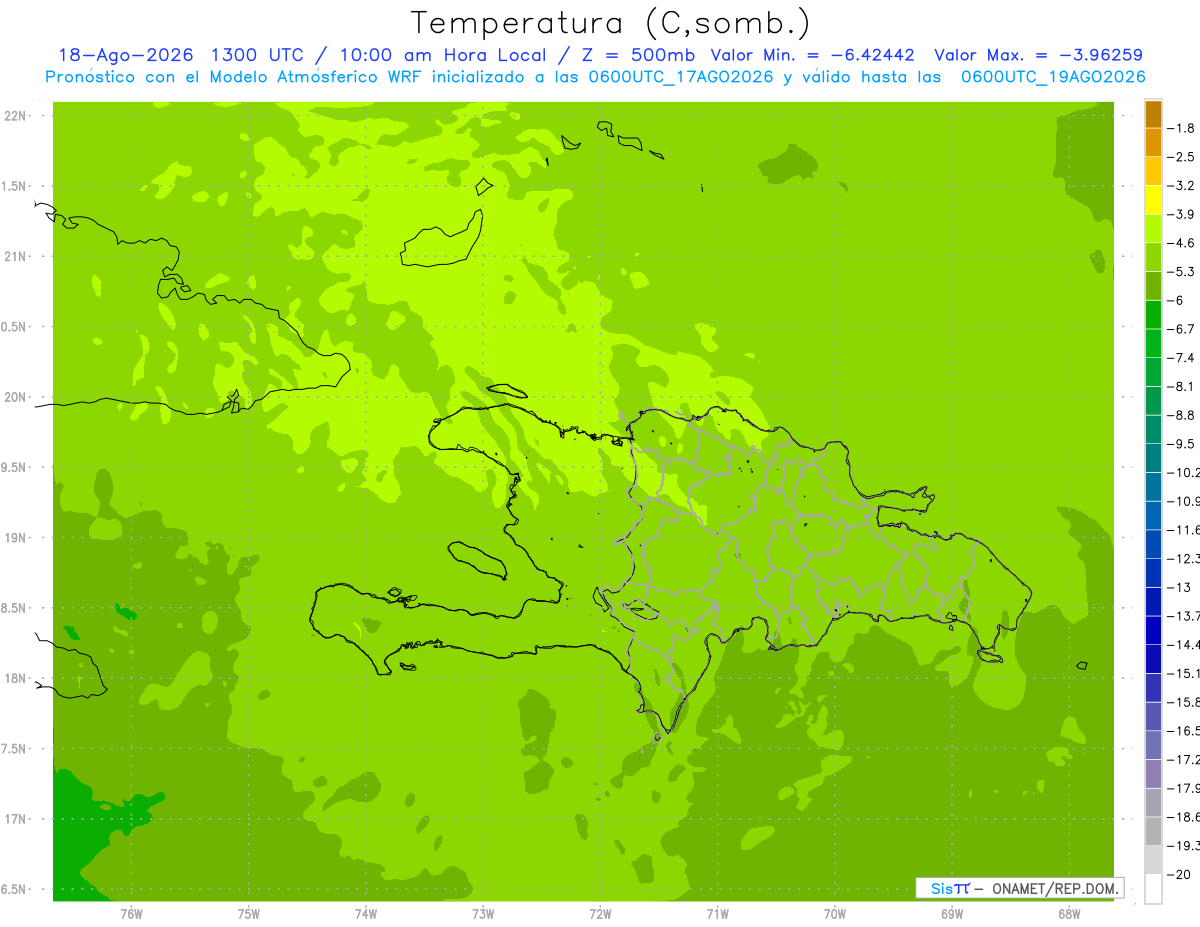Pick the amber swatch between -2.5 and -3.2
The height and width of the screenshot is (927, 1200).
1153,172
